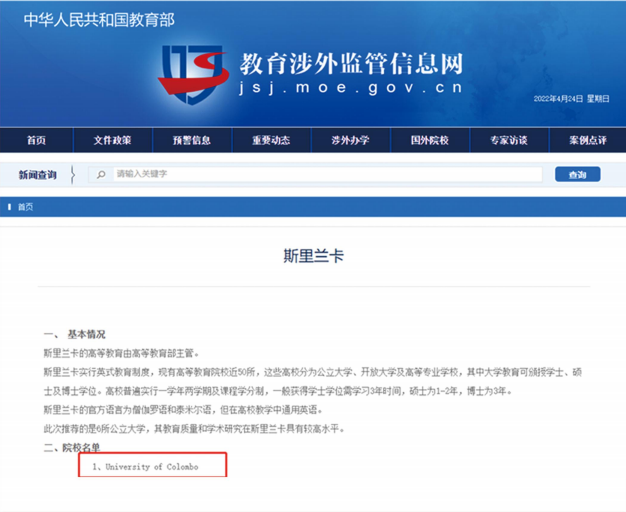Screen dimensions: 626x512
Task: Open the 专家访谈 menu item
Action: click(x=509, y=140)
